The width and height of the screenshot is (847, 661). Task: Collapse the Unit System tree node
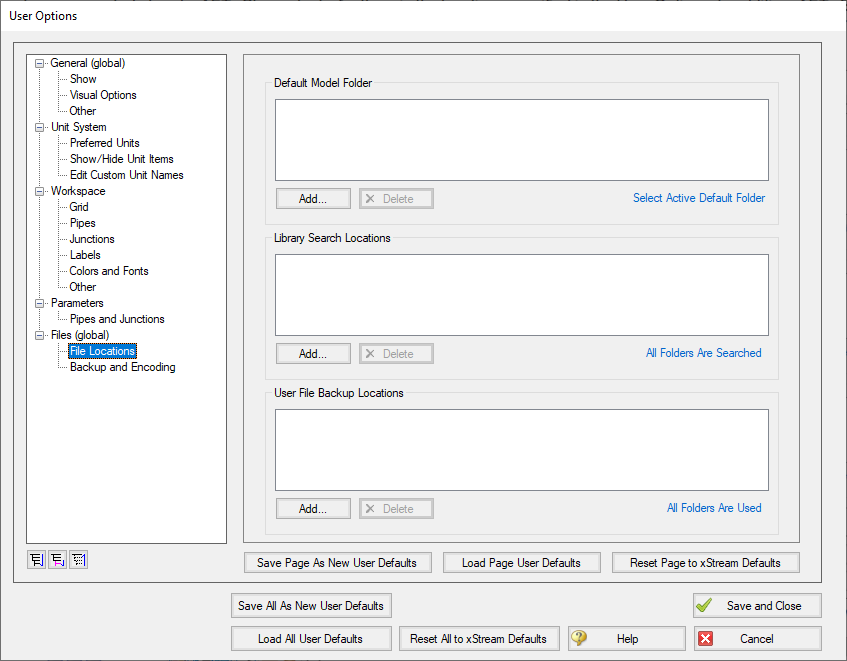tap(39, 127)
